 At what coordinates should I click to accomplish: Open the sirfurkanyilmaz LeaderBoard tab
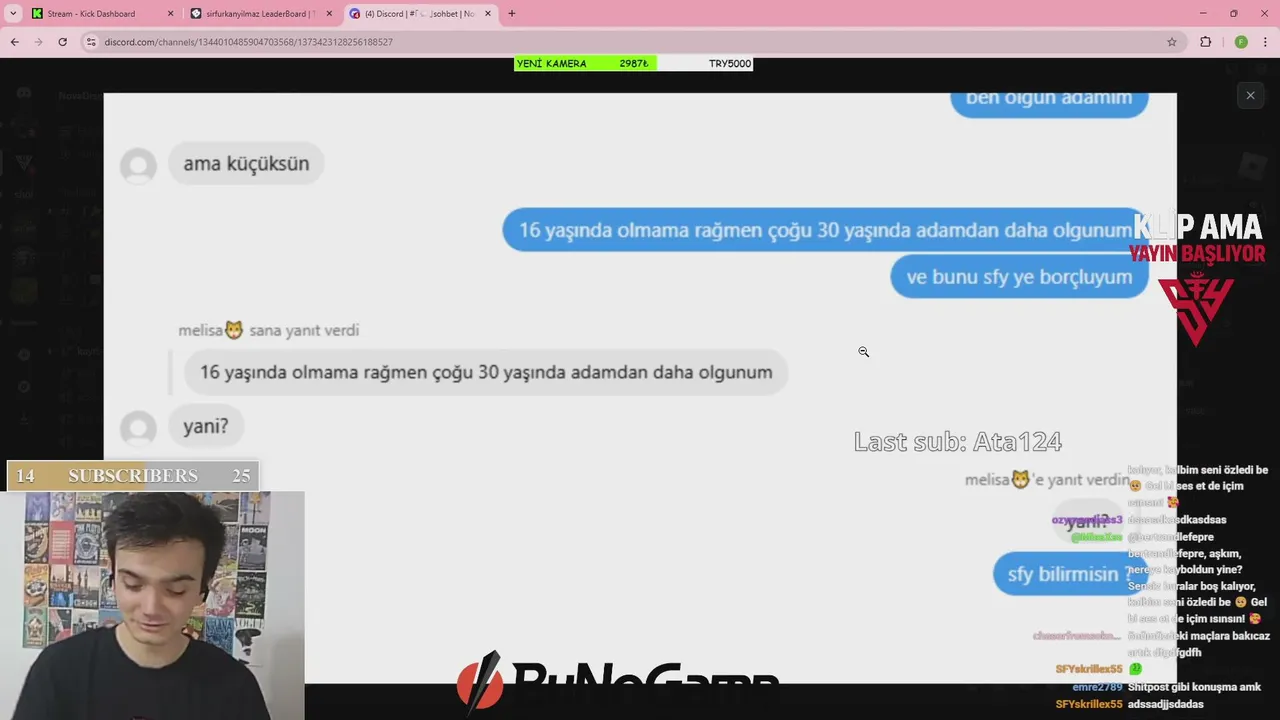click(x=263, y=14)
